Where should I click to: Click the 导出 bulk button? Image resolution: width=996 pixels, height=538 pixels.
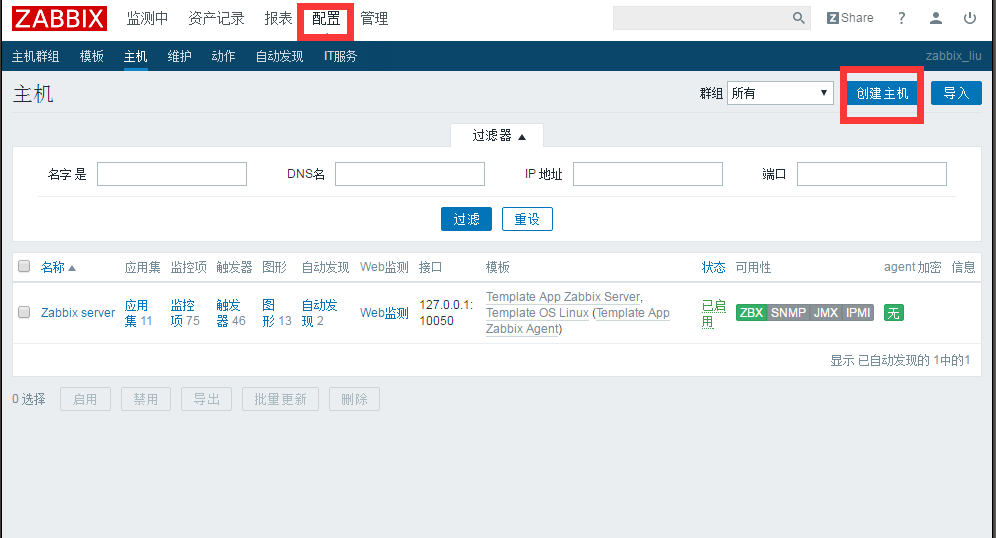tap(206, 399)
